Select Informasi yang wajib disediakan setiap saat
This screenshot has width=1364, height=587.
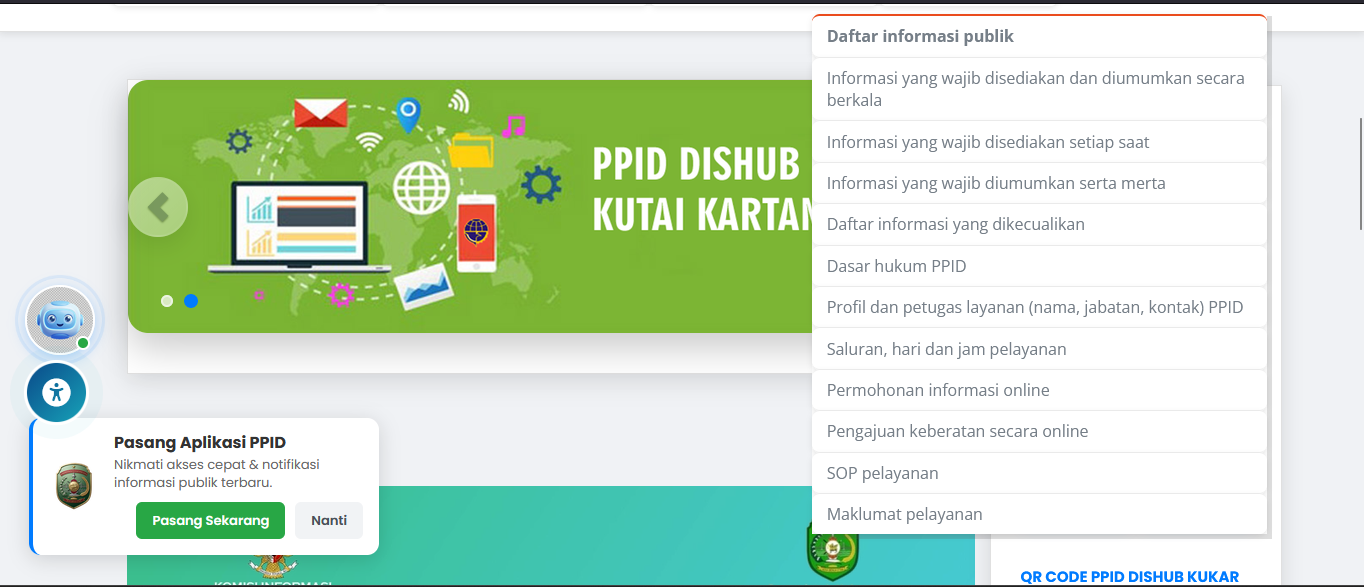coord(1040,142)
